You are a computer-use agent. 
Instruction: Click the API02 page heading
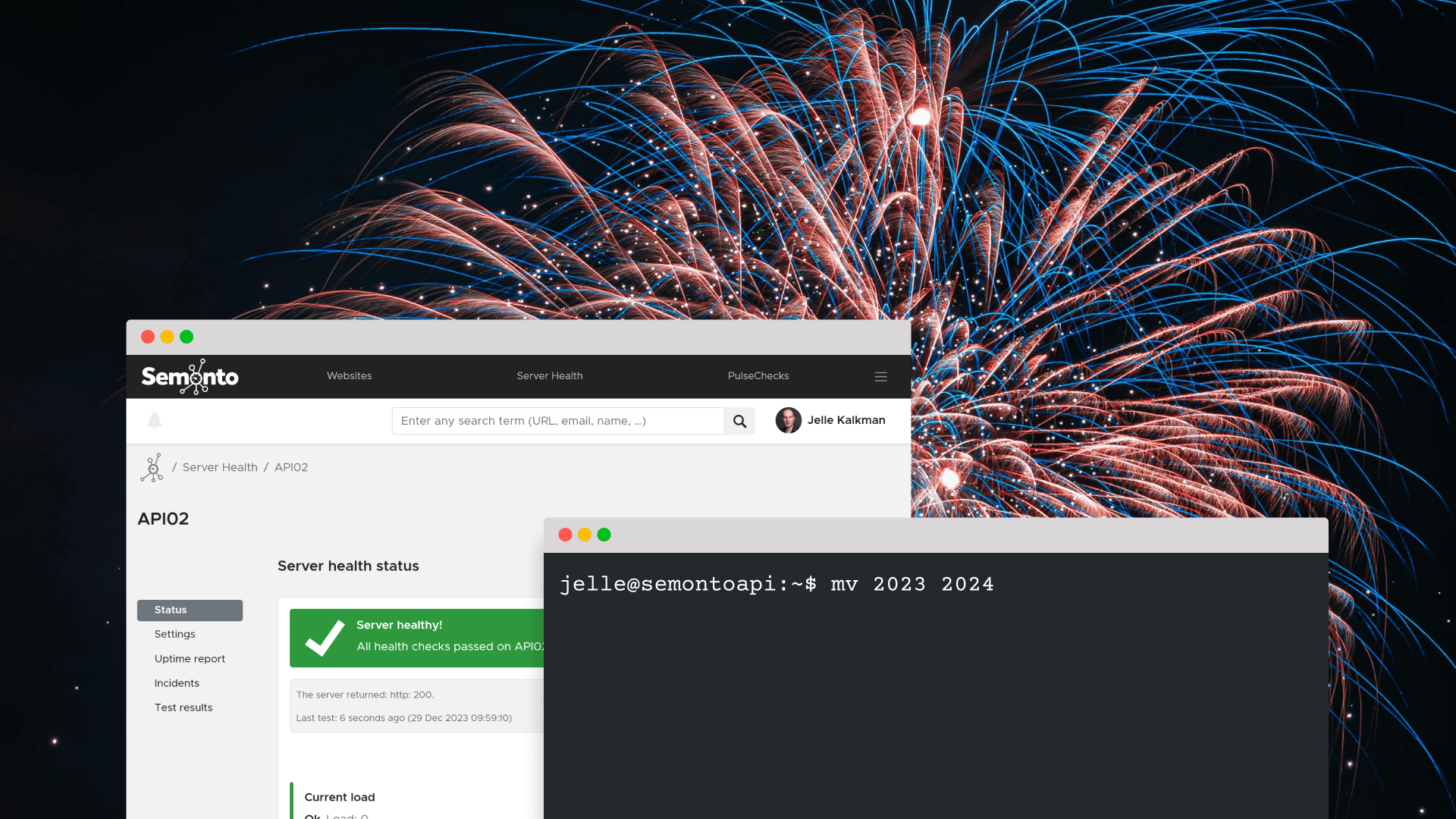[163, 519]
